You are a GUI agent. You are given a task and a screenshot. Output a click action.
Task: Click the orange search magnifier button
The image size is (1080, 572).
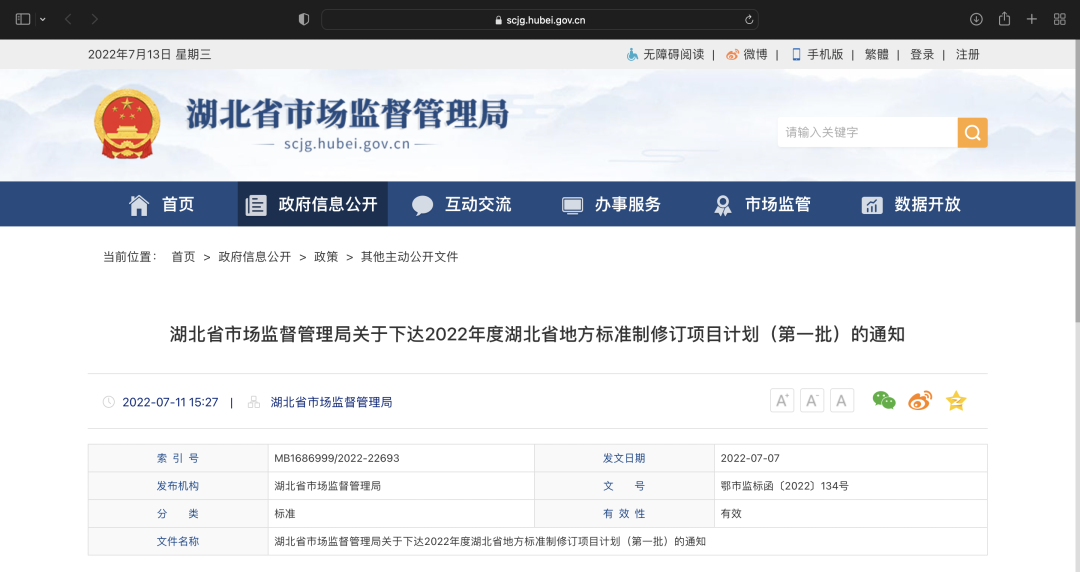click(972, 132)
